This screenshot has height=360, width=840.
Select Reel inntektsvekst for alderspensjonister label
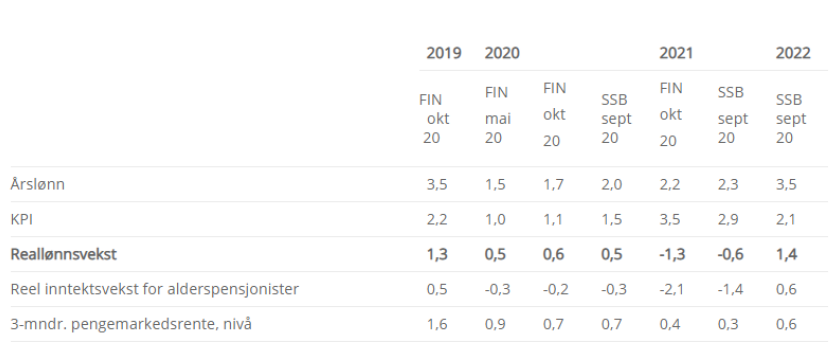click(x=154, y=289)
